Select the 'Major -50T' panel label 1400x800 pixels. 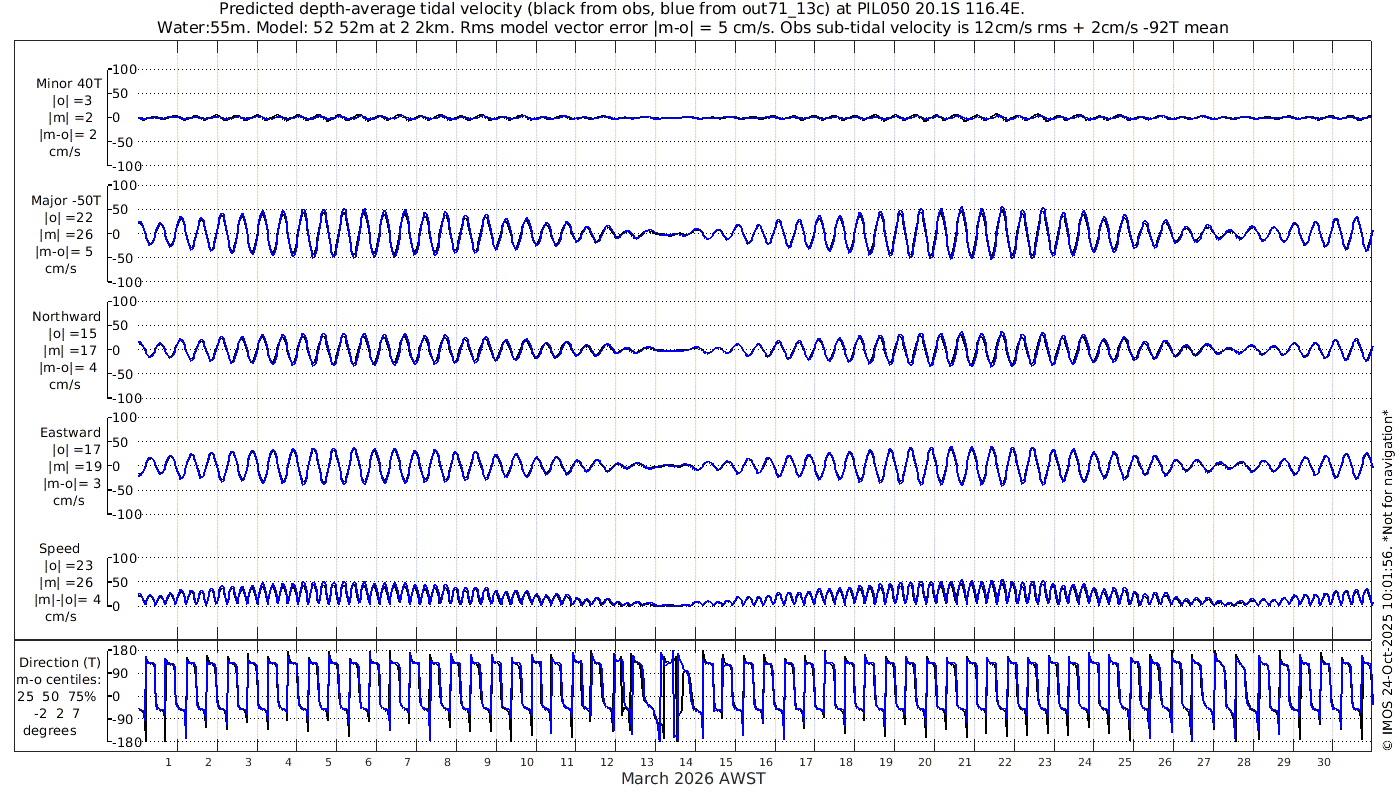[x=66, y=201]
